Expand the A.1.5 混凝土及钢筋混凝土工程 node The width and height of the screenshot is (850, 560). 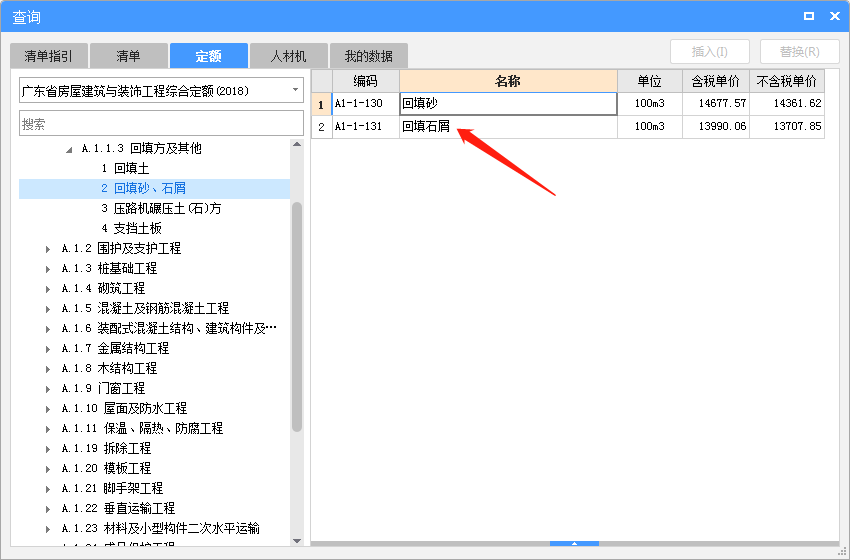[48, 309]
